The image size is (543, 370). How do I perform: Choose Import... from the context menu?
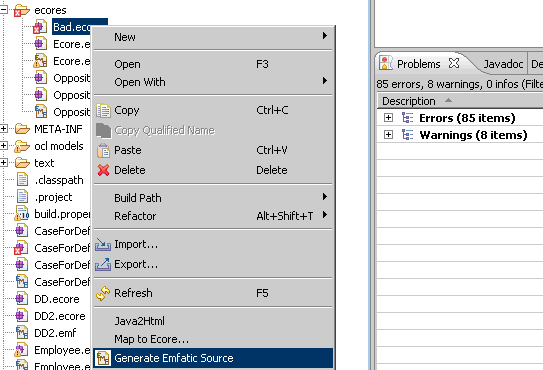pos(213,245)
